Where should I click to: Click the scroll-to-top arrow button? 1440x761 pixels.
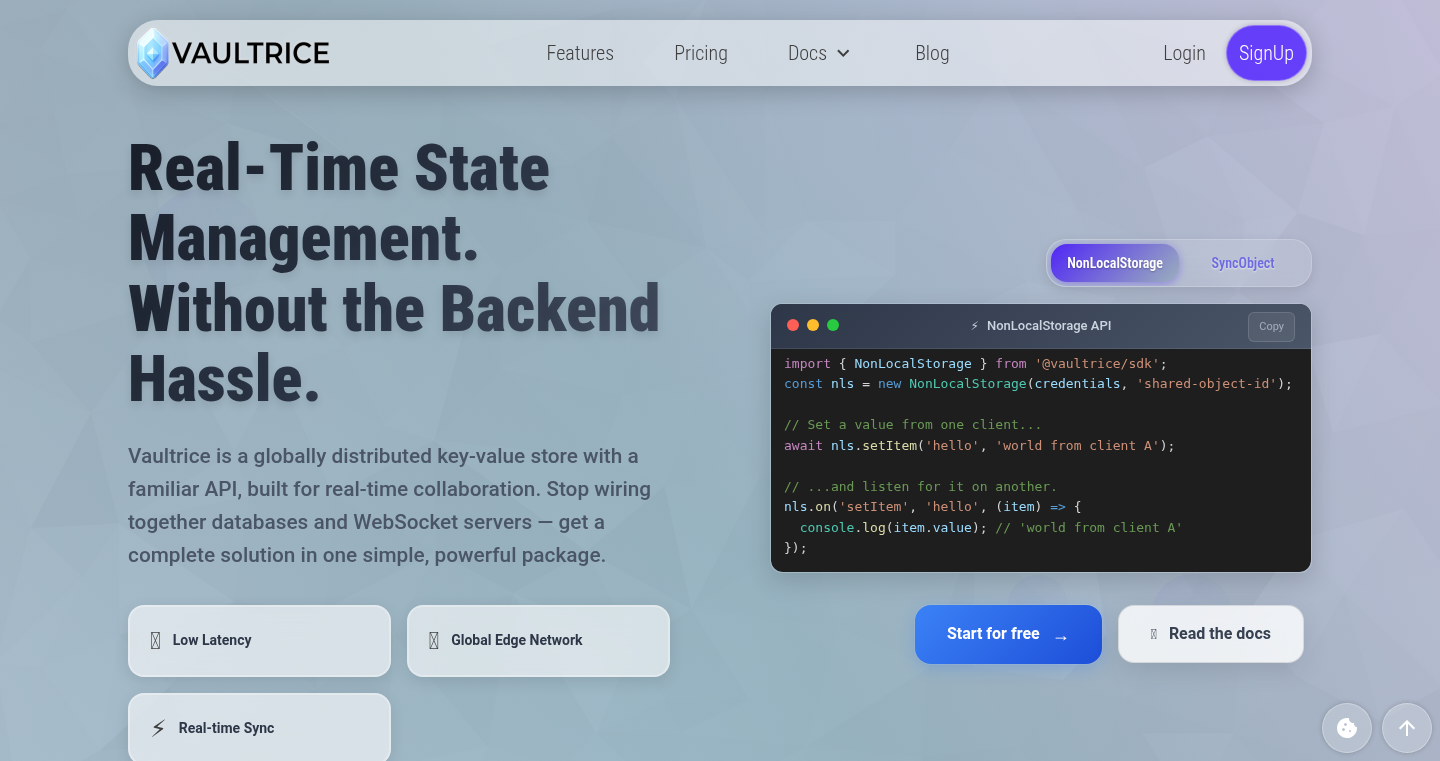click(x=1407, y=728)
